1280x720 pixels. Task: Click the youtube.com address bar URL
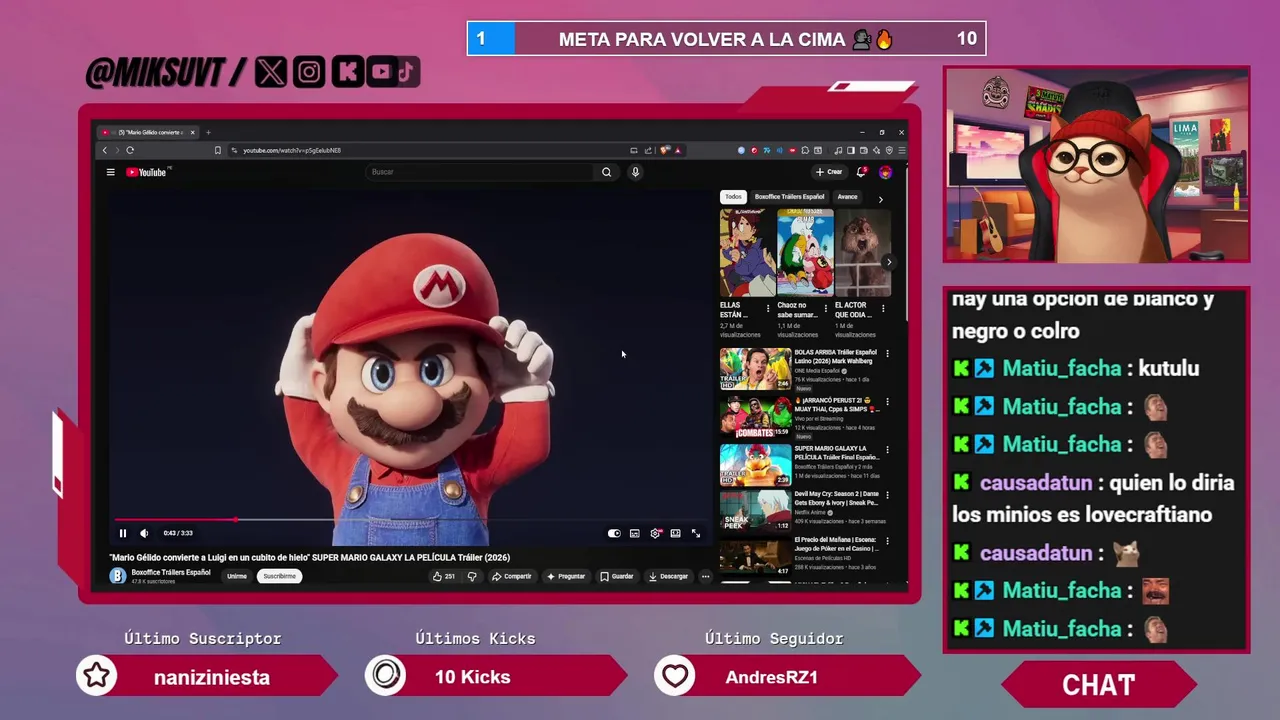(x=292, y=150)
